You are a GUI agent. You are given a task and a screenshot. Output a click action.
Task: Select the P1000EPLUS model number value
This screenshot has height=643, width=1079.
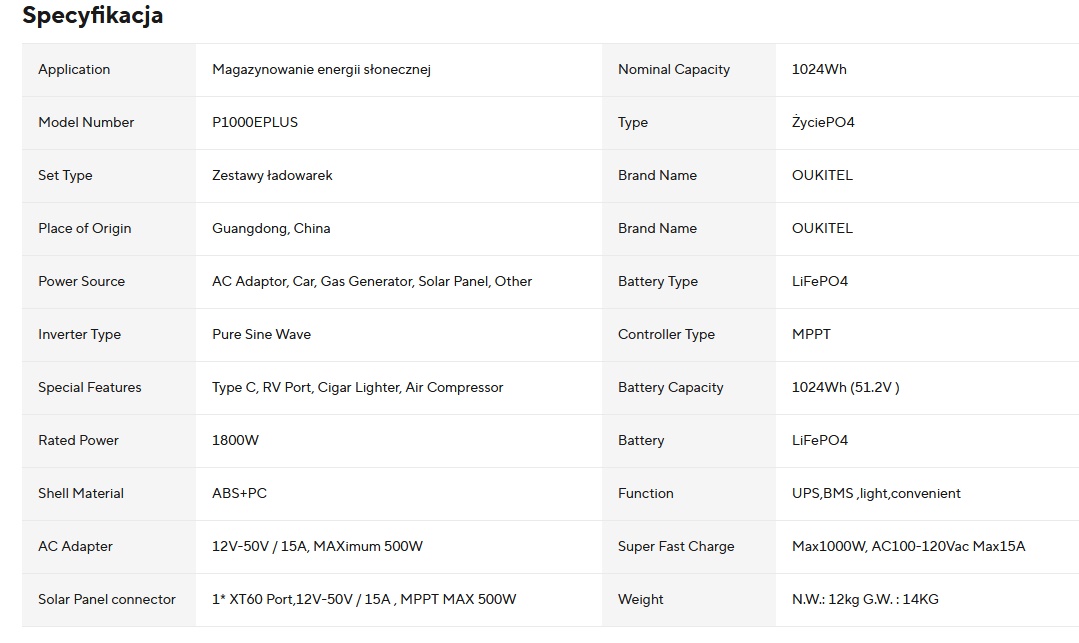[x=255, y=123]
